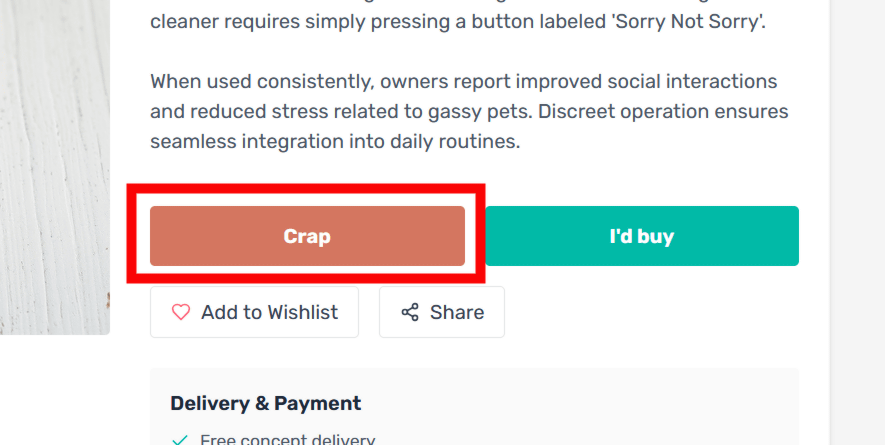Select the "Add to Wishlist" label text
This screenshot has height=445, width=885.
pos(269,312)
